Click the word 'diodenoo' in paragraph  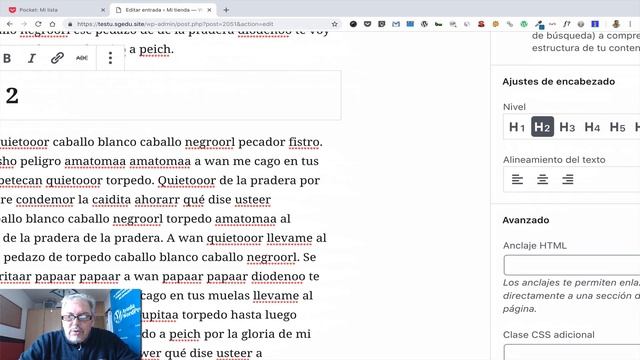tap(278, 276)
